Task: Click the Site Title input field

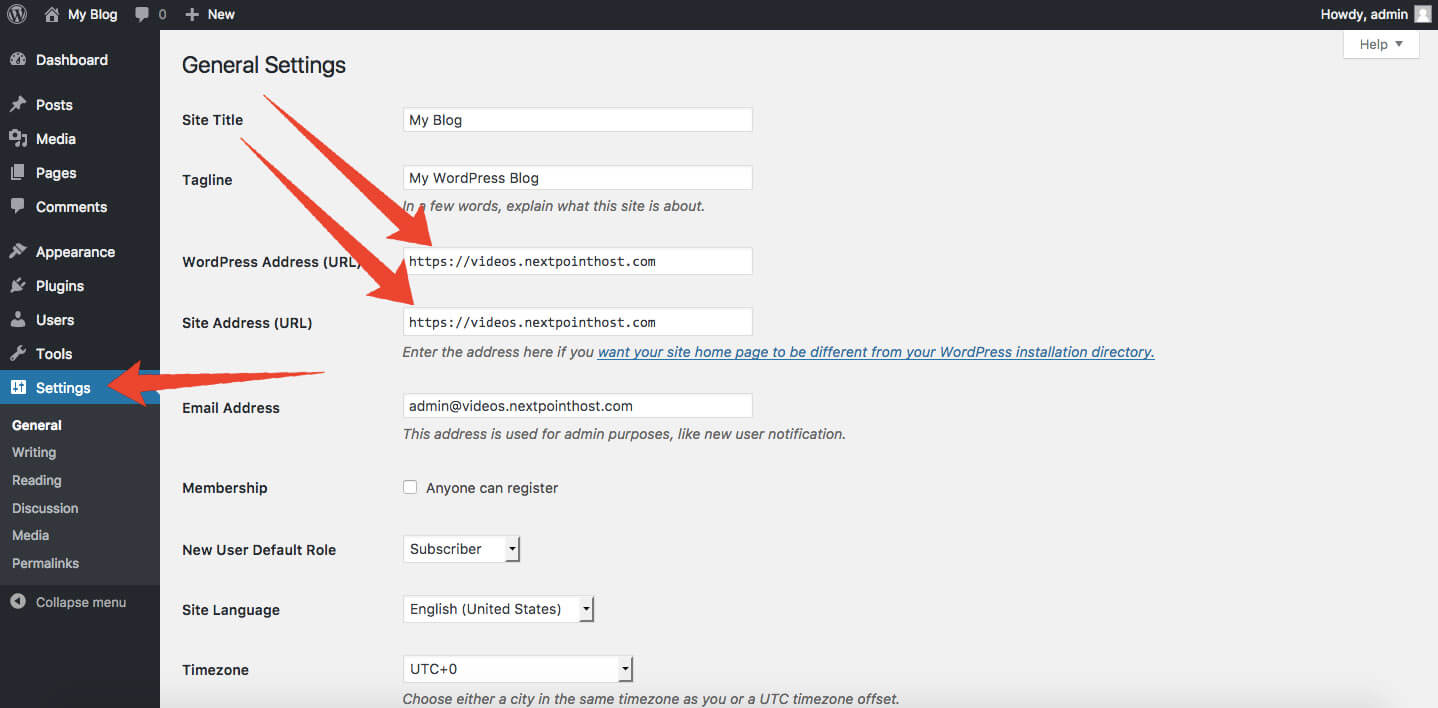Action: pos(578,119)
